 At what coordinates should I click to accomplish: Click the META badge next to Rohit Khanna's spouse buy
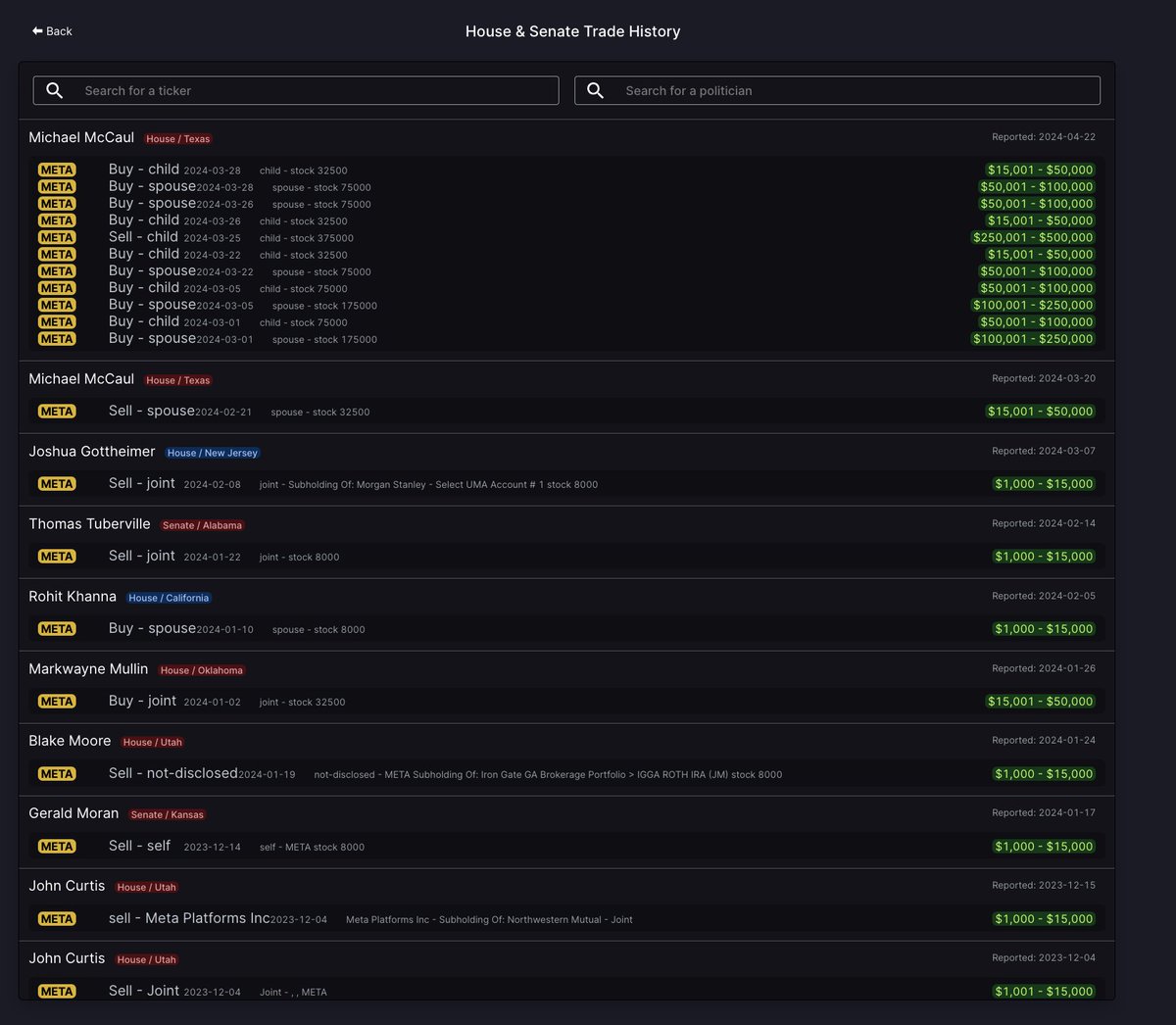click(56, 628)
